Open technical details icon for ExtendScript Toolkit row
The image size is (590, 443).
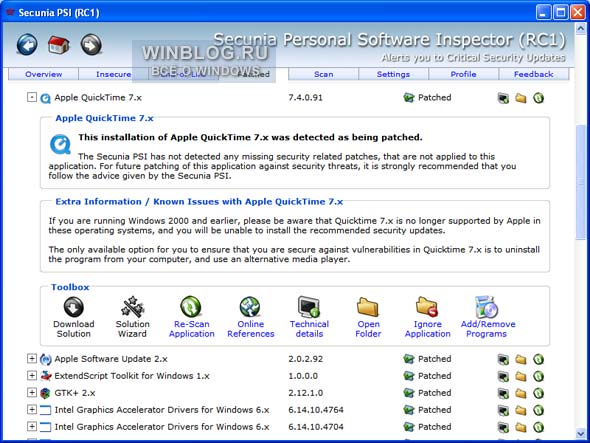point(503,376)
